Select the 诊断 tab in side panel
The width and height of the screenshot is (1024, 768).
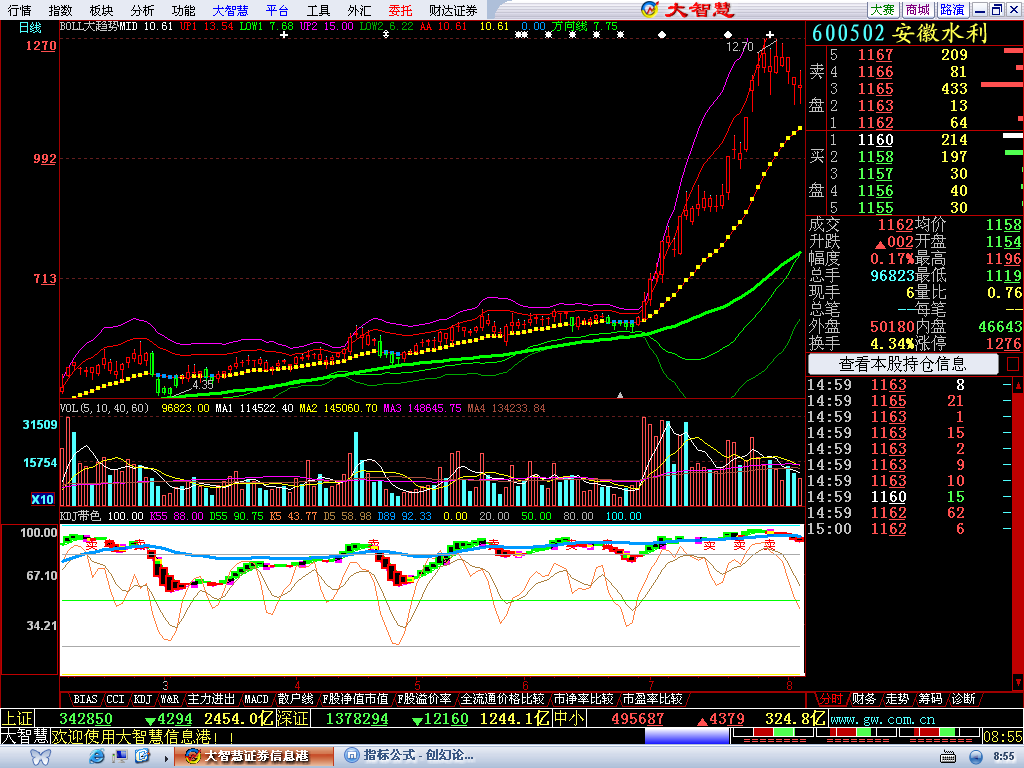(964, 699)
